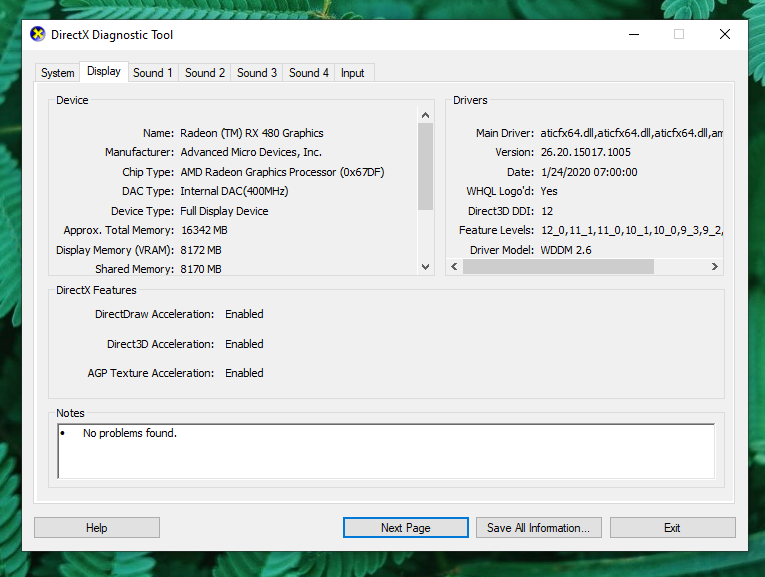
Task: Click driver model value "WDDM 2.6"
Action: pyautogui.click(x=566, y=250)
